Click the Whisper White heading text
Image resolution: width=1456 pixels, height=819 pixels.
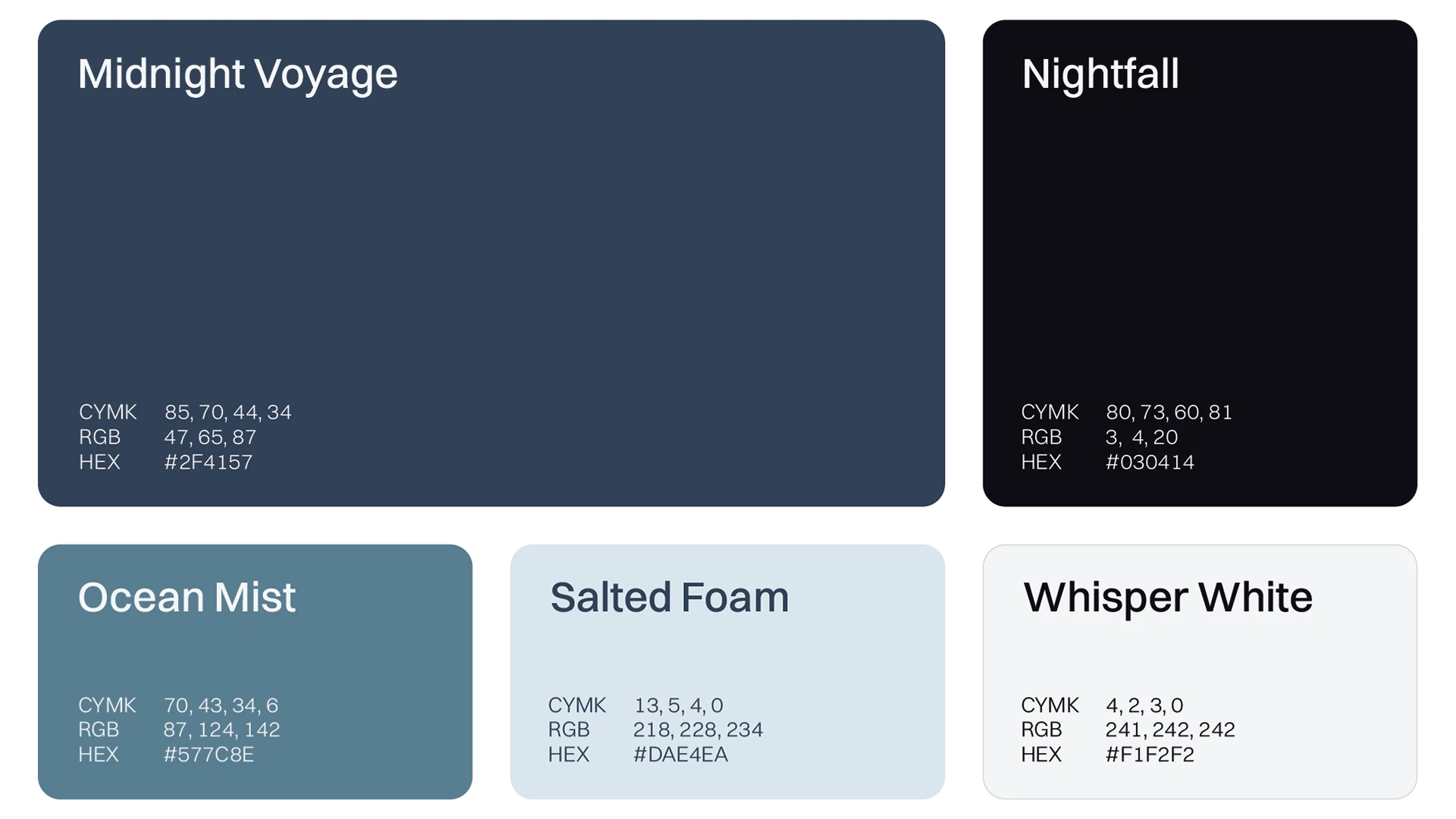coord(1168,598)
